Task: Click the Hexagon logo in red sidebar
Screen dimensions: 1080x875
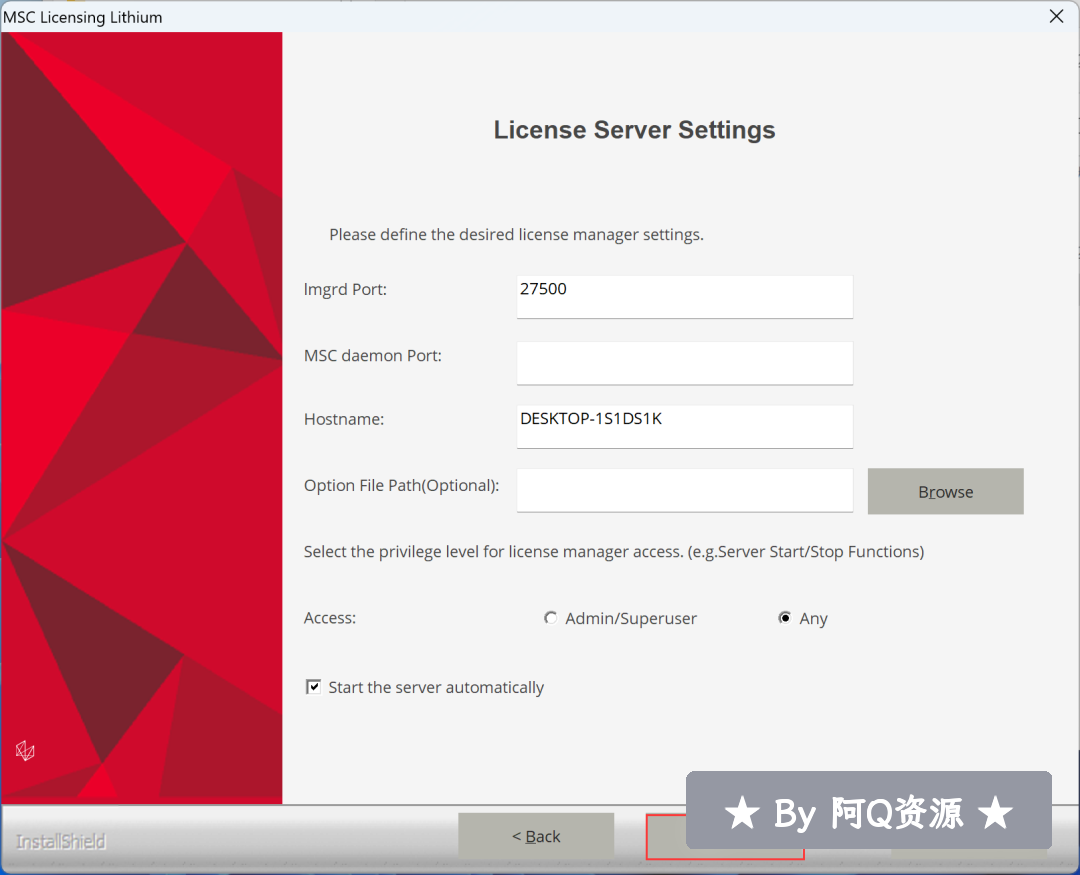Action: (x=25, y=750)
